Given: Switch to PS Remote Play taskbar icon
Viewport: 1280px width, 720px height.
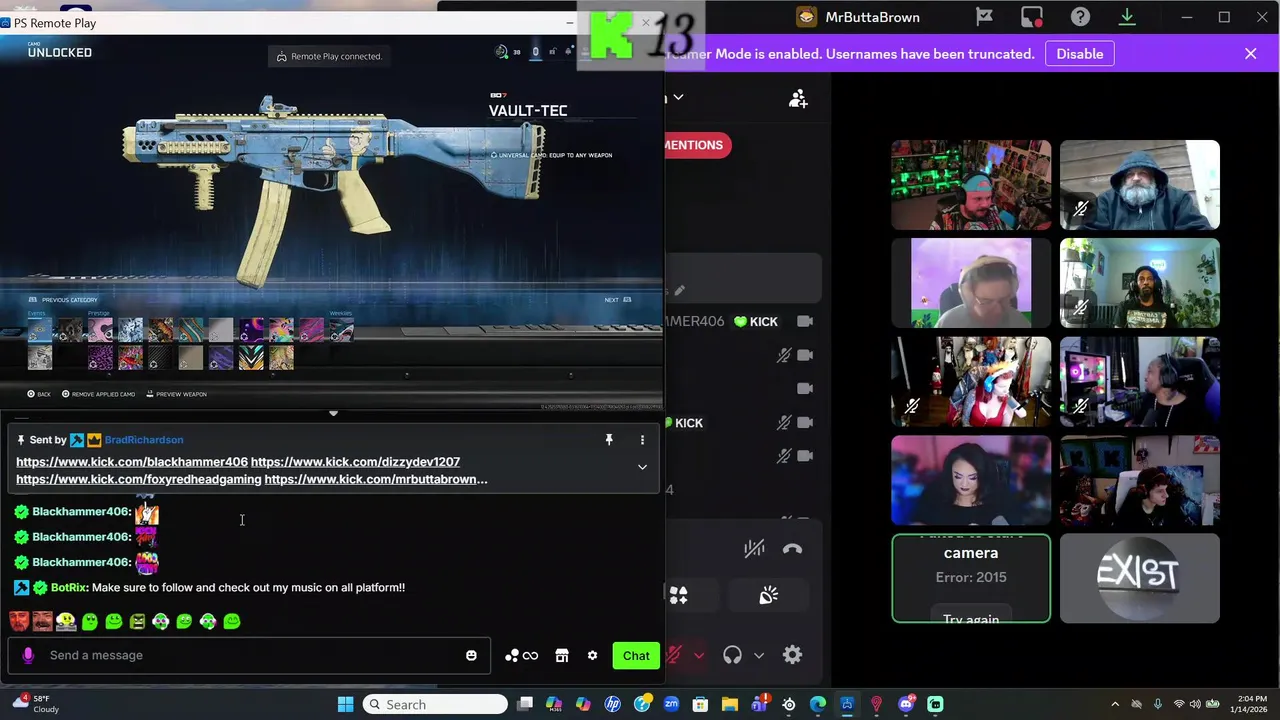Looking at the screenshot, I should point(847,704).
